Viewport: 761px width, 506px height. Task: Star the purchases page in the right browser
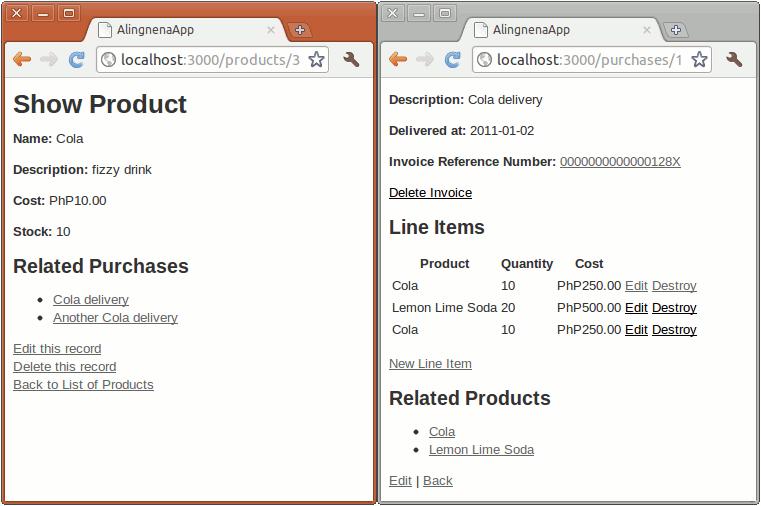tap(699, 60)
